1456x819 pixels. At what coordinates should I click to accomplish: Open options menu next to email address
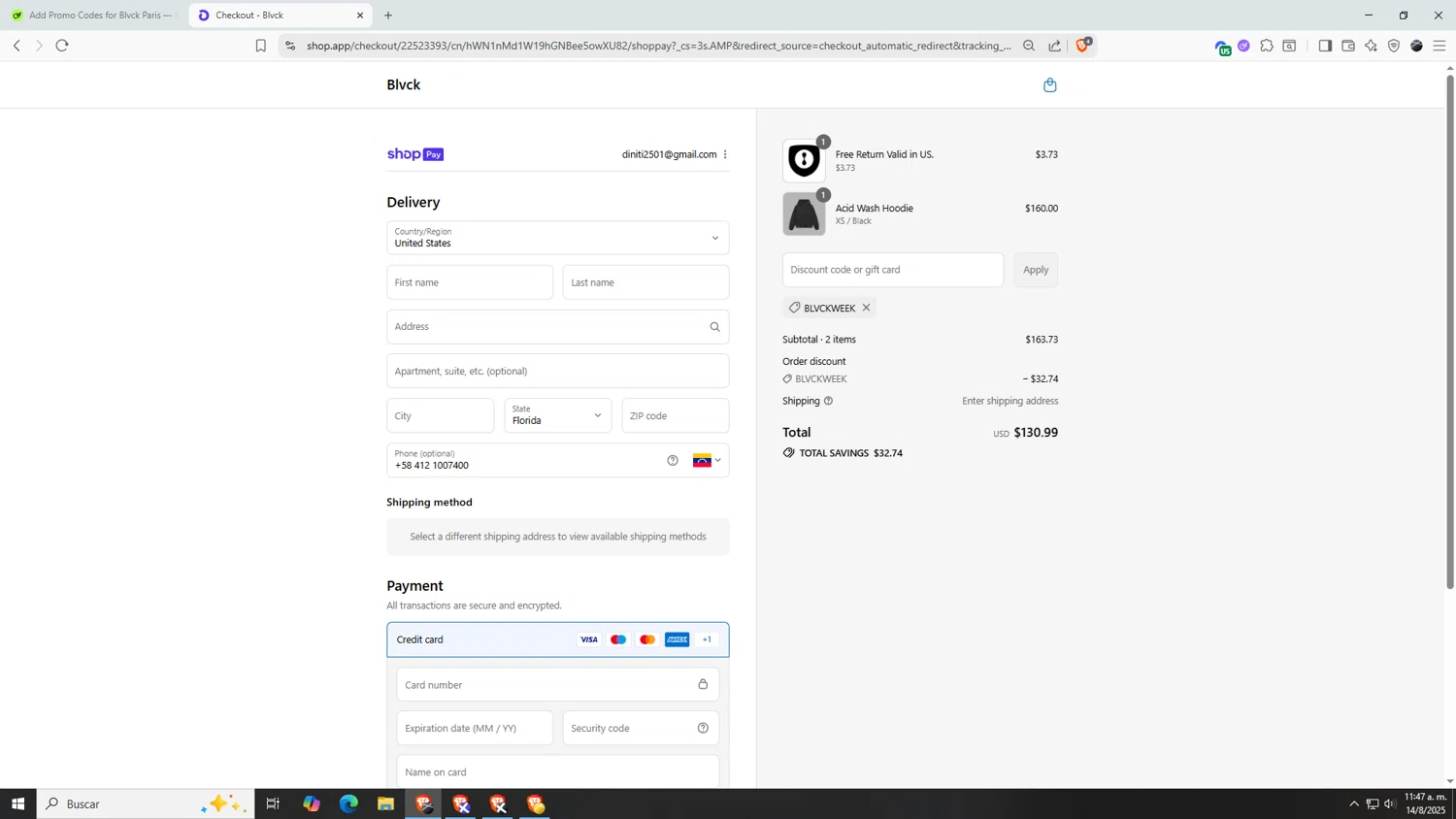pos(725,154)
